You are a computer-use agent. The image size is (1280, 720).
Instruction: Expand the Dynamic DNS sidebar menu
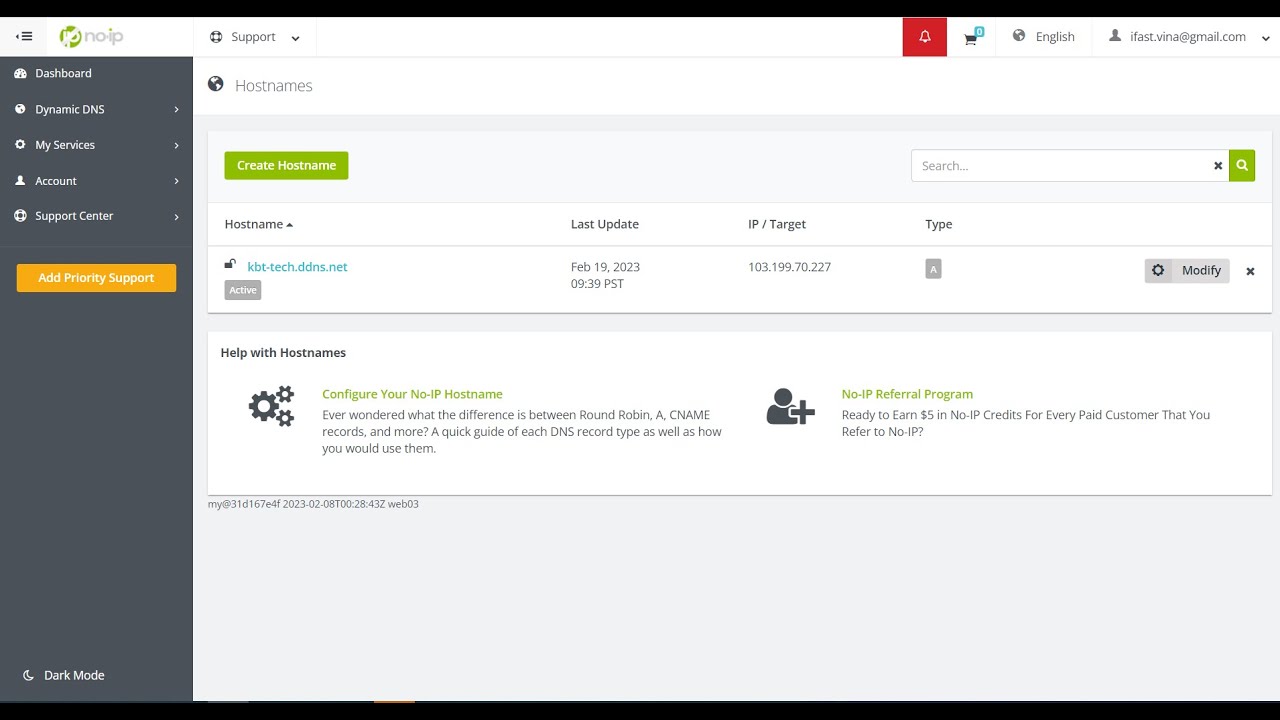click(x=96, y=109)
